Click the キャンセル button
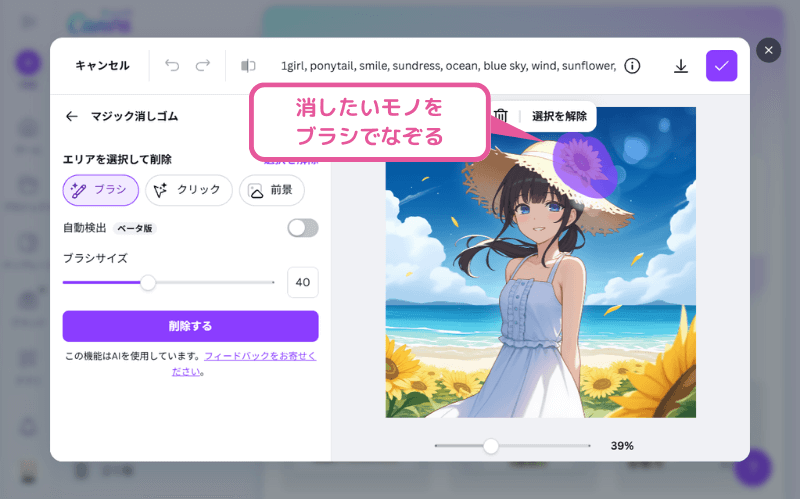 click(103, 65)
